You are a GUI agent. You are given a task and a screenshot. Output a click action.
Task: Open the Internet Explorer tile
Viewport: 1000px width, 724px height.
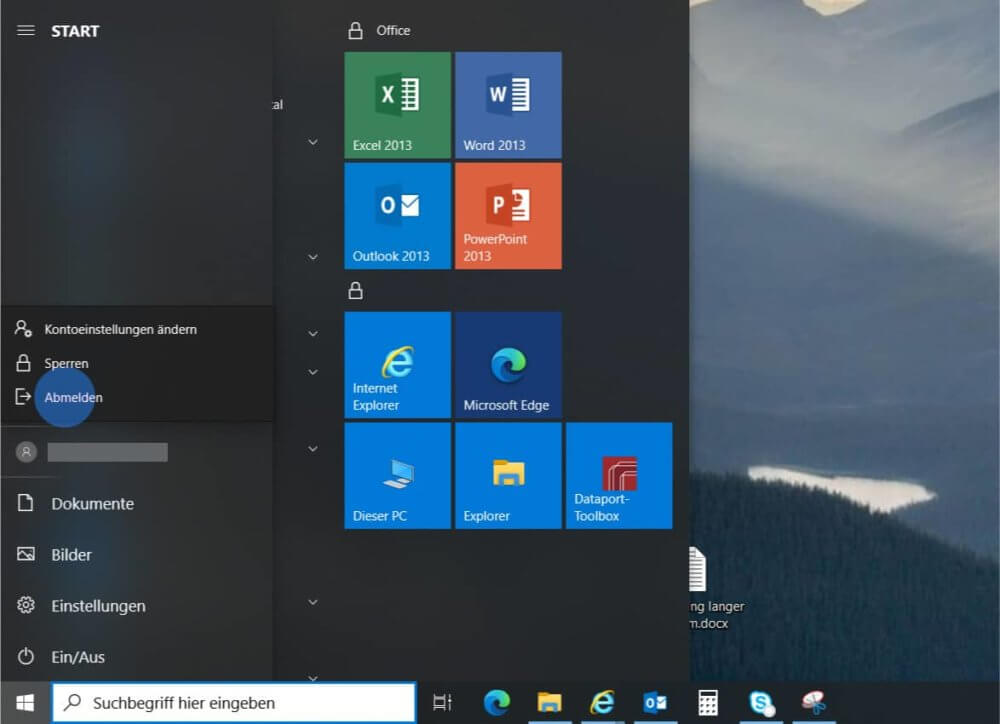(x=397, y=365)
